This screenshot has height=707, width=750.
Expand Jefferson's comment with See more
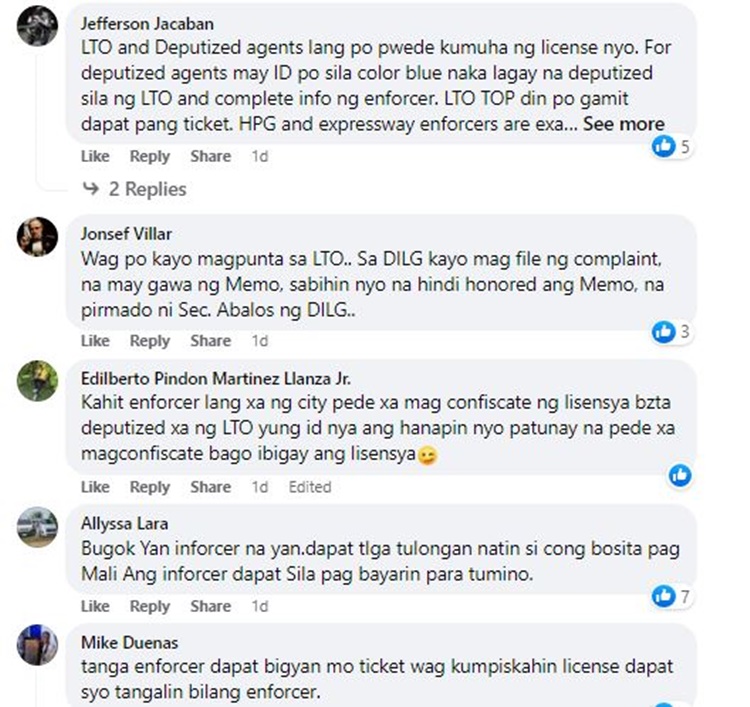pyautogui.click(x=624, y=124)
